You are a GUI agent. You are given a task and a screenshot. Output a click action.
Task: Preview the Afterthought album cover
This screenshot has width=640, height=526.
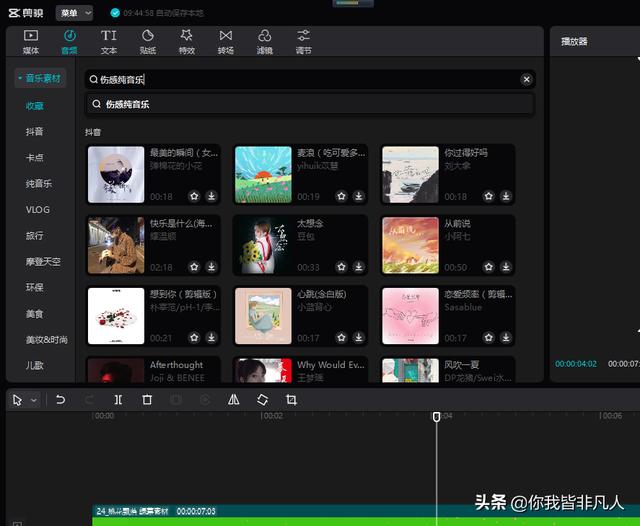tap(116, 371)
